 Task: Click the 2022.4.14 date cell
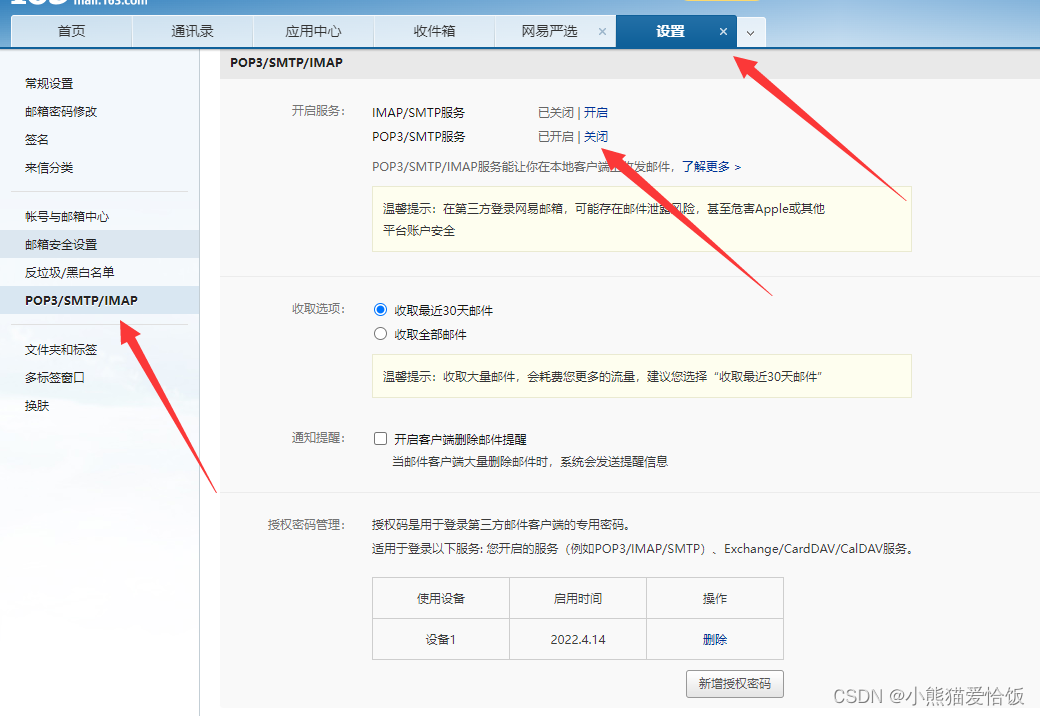[578, 639]
